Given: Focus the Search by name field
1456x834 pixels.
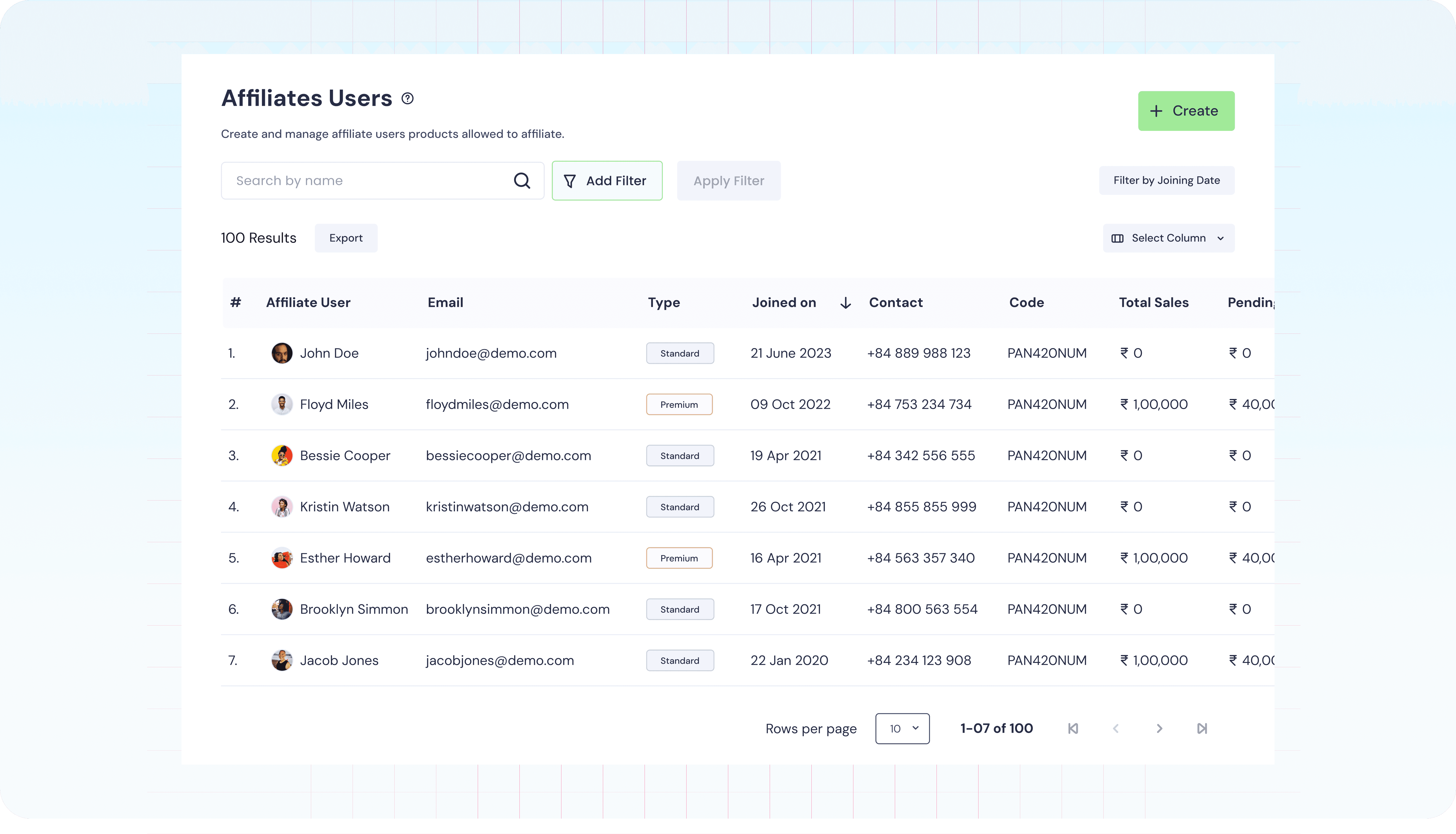Looking at the screenshot, I should pos(367,181).
